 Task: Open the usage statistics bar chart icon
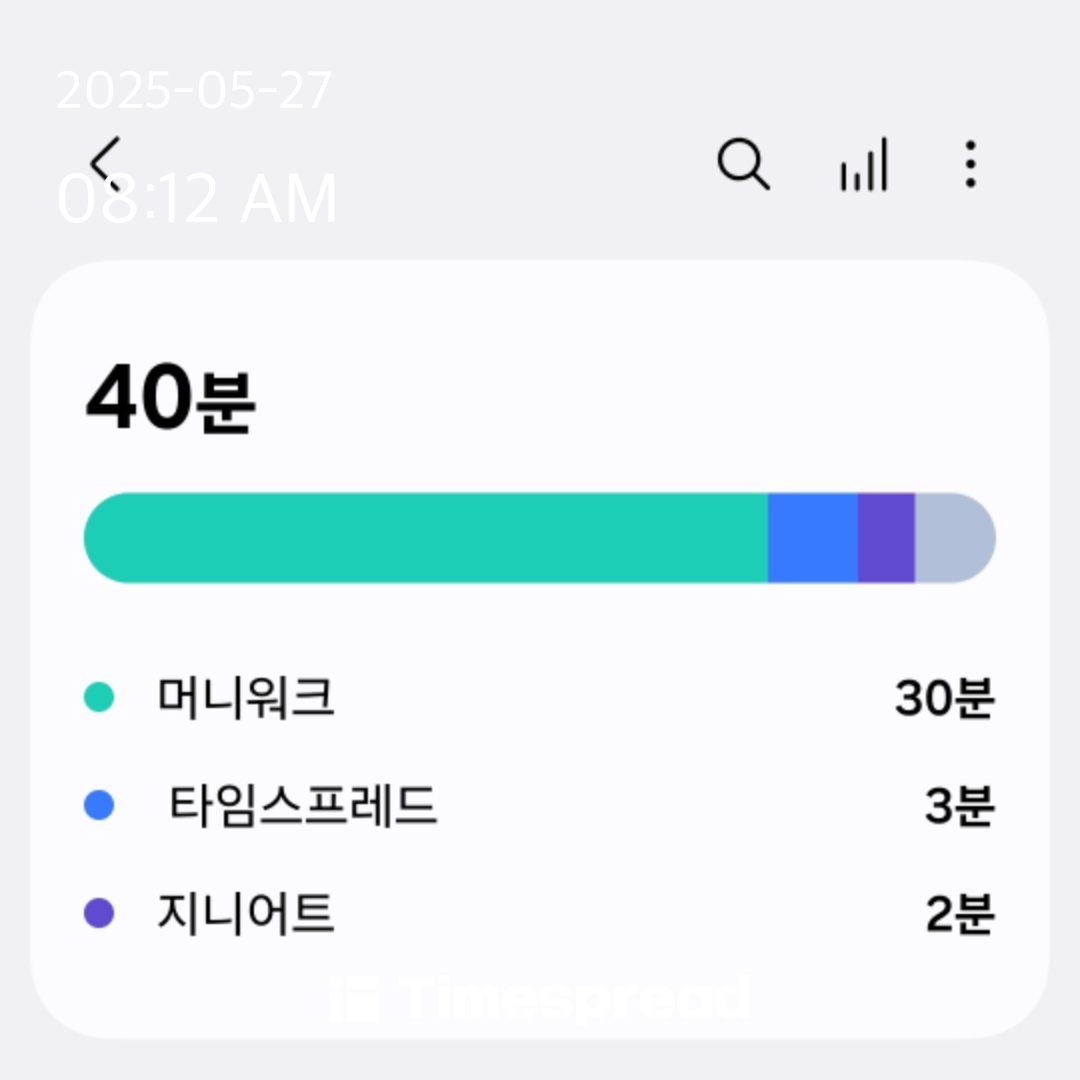(x=864, y=164)
